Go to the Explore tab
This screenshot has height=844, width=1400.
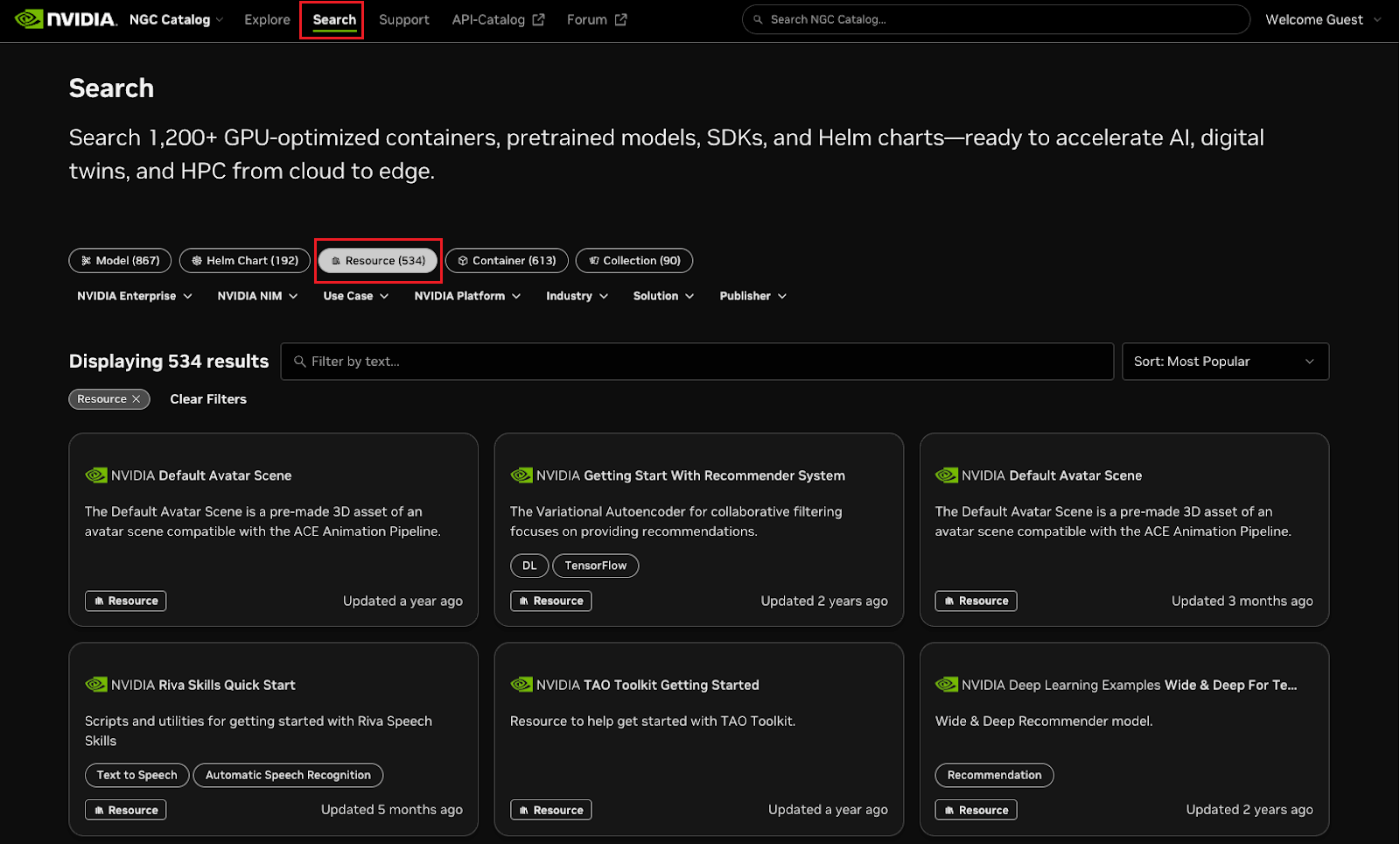[x=267, y=19]
